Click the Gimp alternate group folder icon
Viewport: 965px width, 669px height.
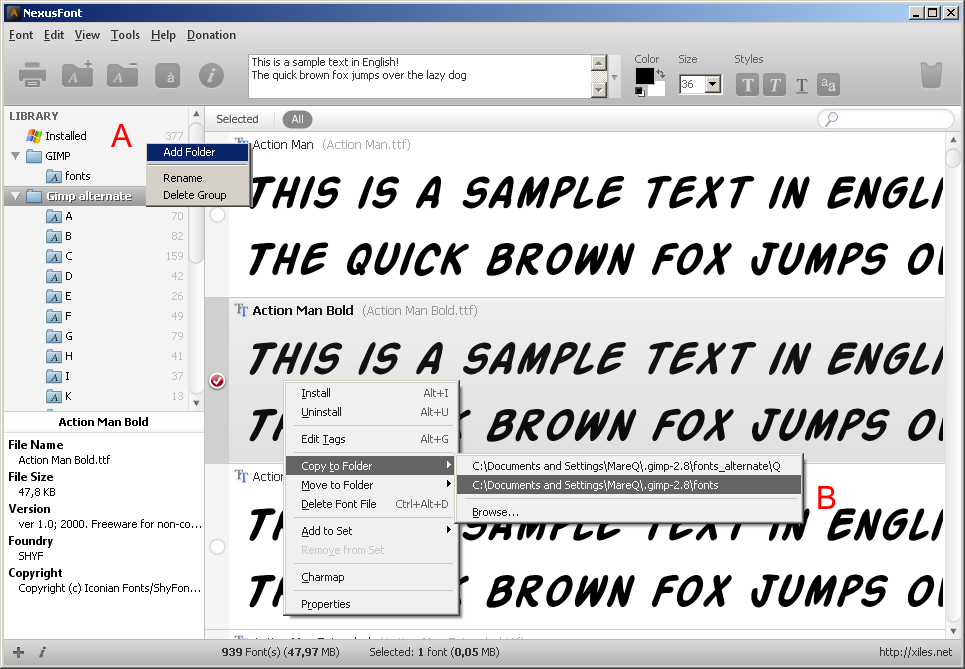(x=34, y=196)
